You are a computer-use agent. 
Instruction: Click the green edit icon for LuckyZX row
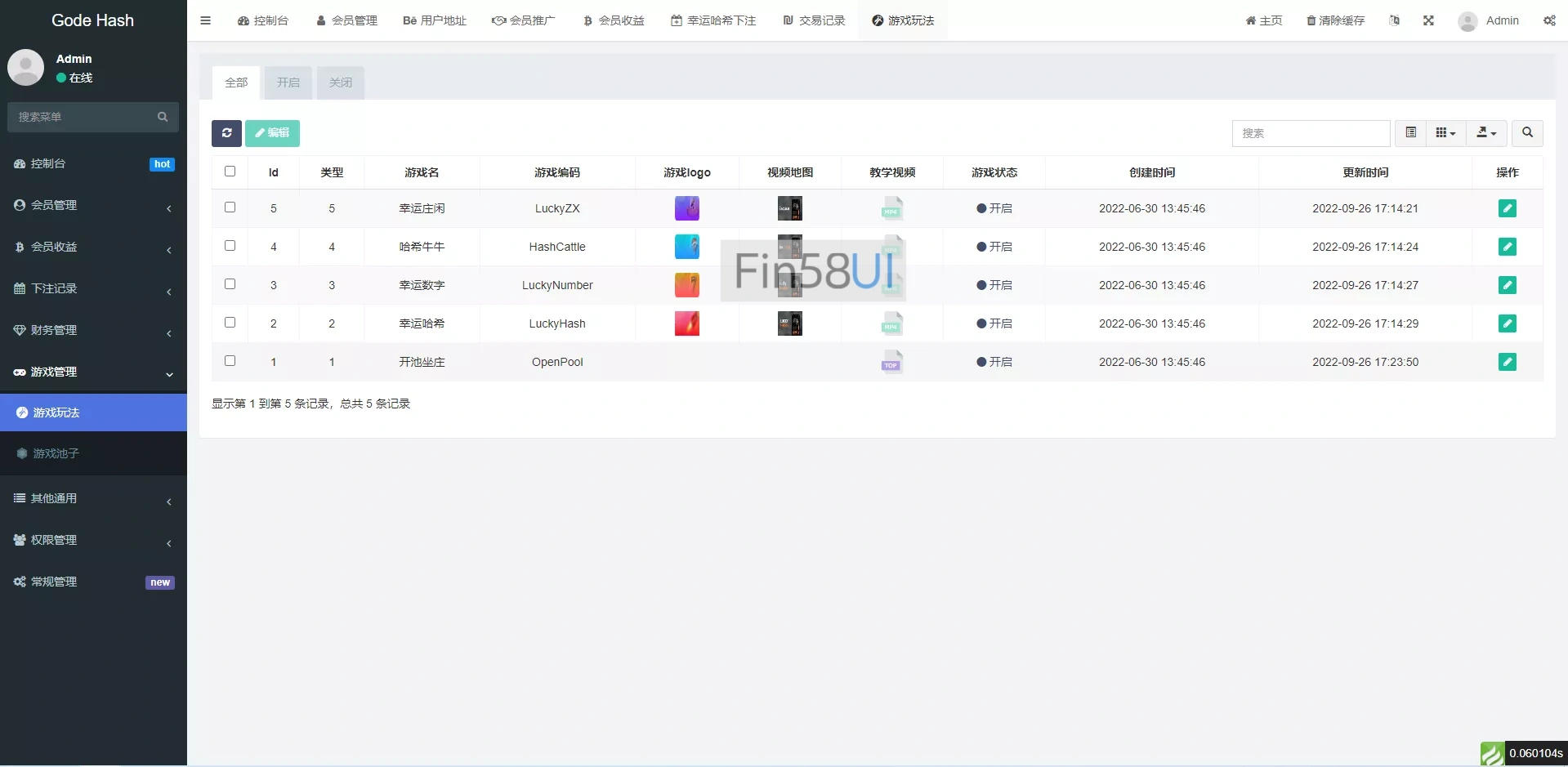tap(1507, 208)
